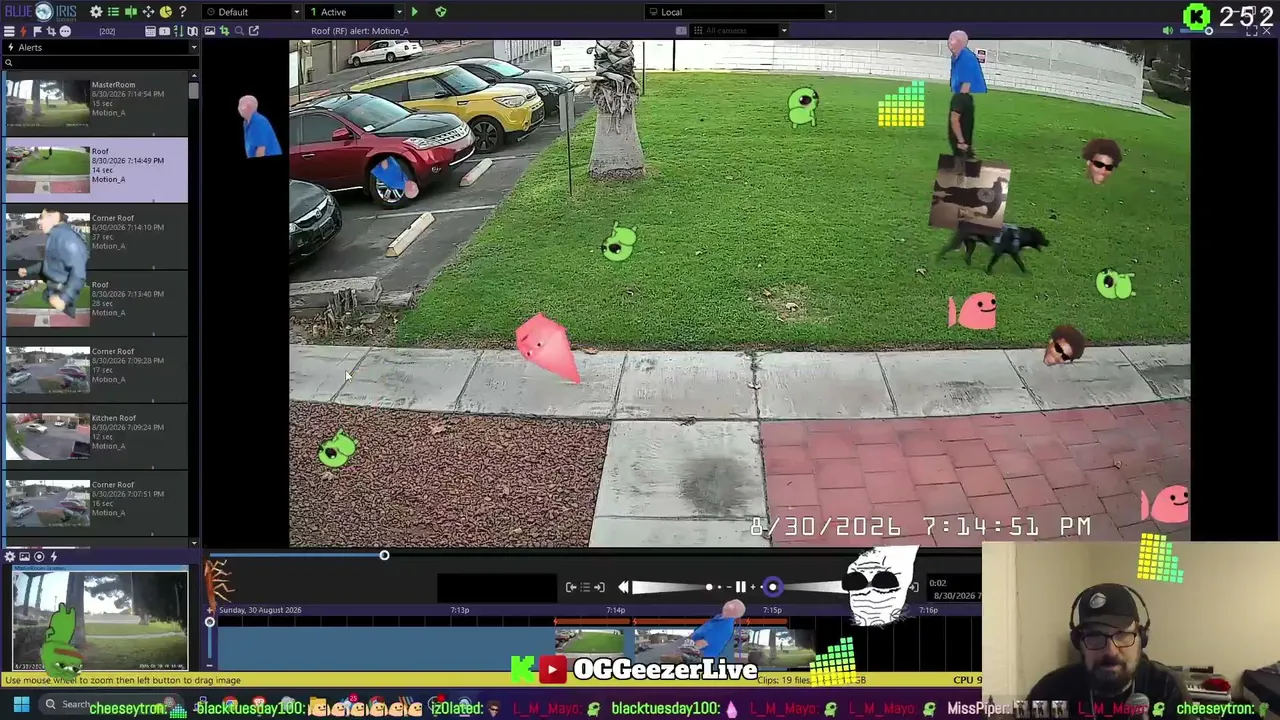The image size is (1280, 720).
Task: Open Blue Iris settings gear
Action: point(96,12)
